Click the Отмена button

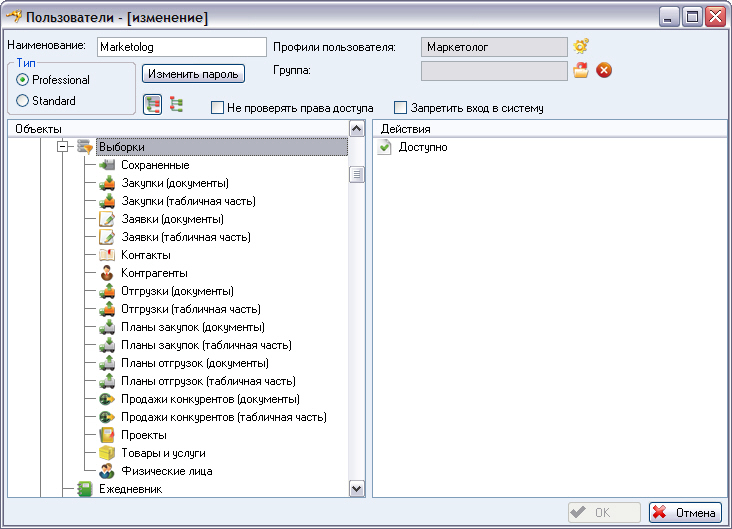click(685, 512)
